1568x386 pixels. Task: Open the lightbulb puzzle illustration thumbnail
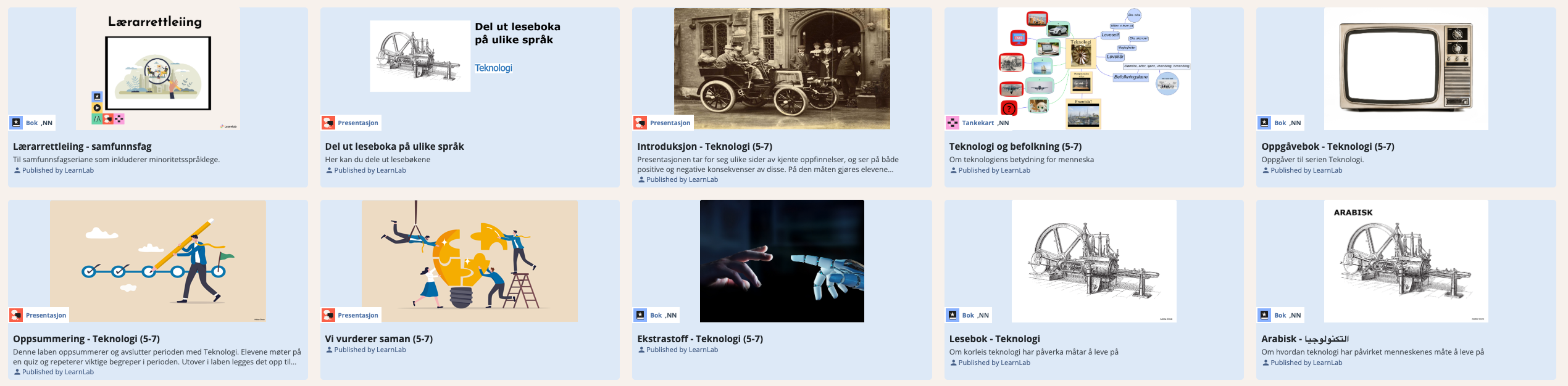[469, 261]
